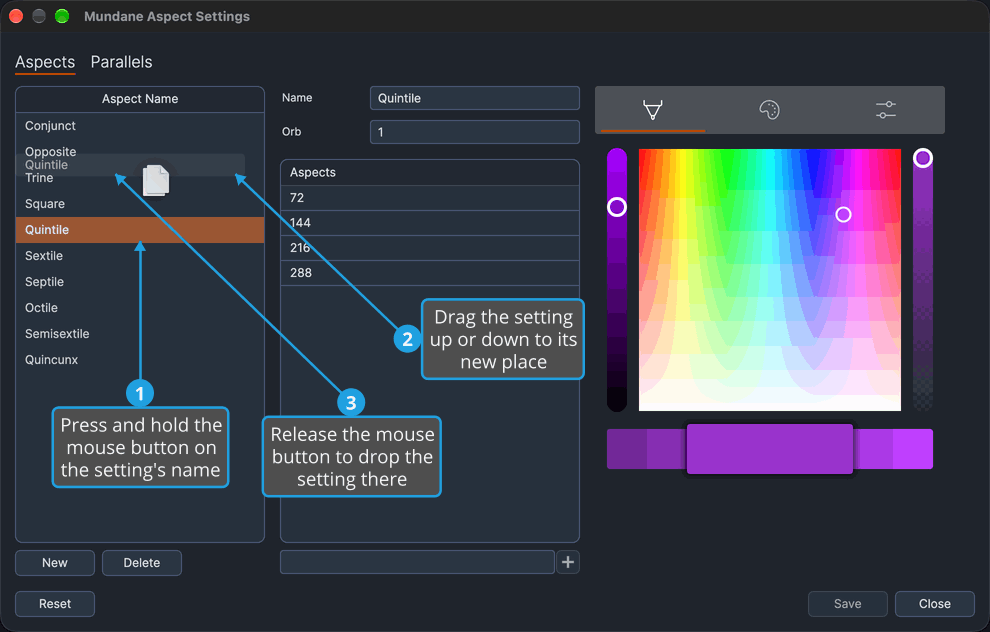Select the highlighted Quintile row
The height and width of the screenshot is (632, 990).
[140, 230]
